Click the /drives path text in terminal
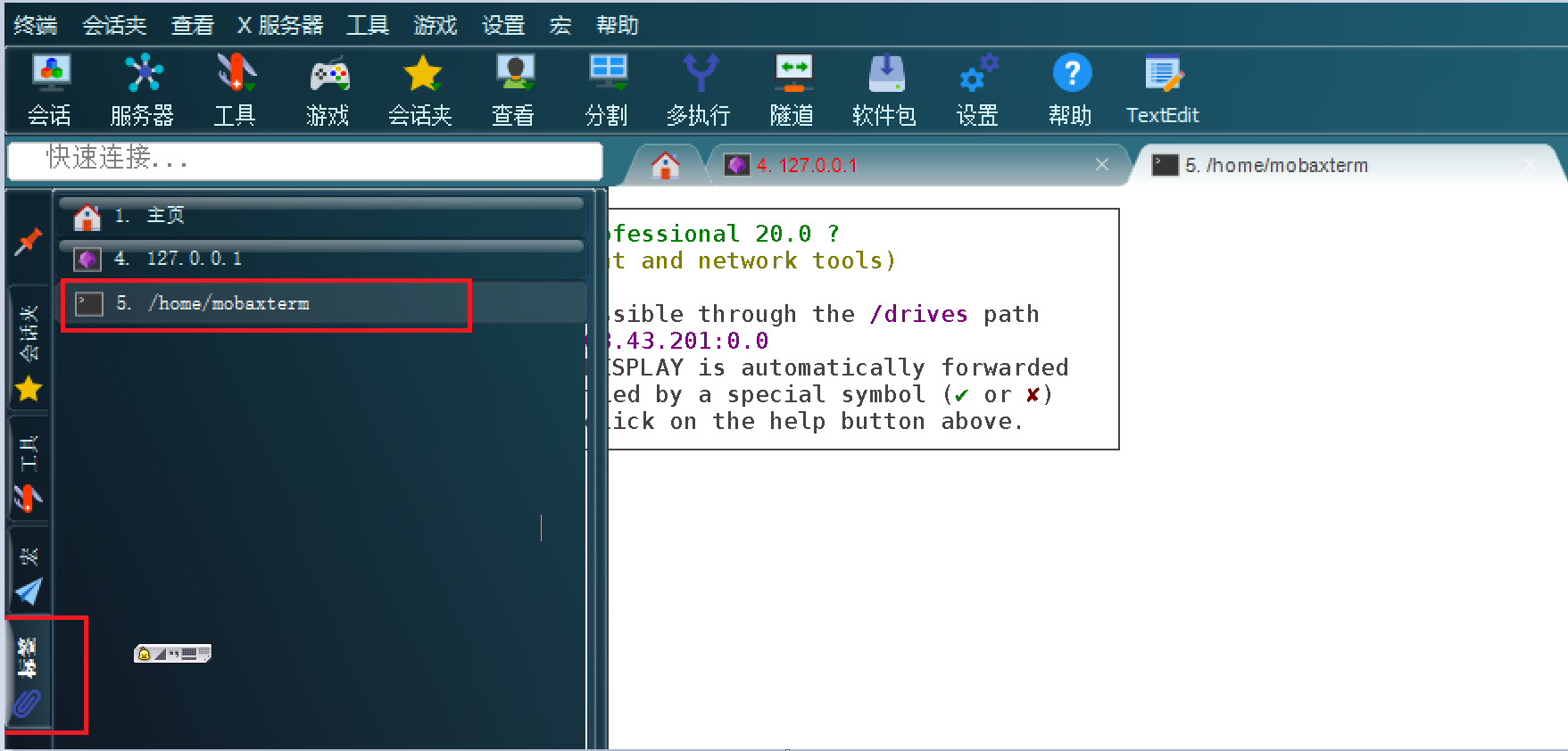 point(918,314)
